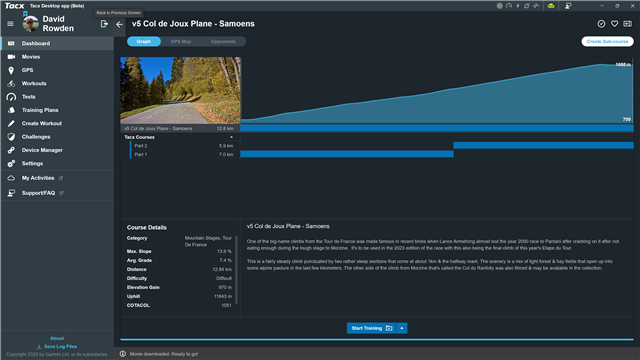The height and width of the screenshot is (360, 640).
Task: Click the power lightning sensor icon
Action: point(518,6)
